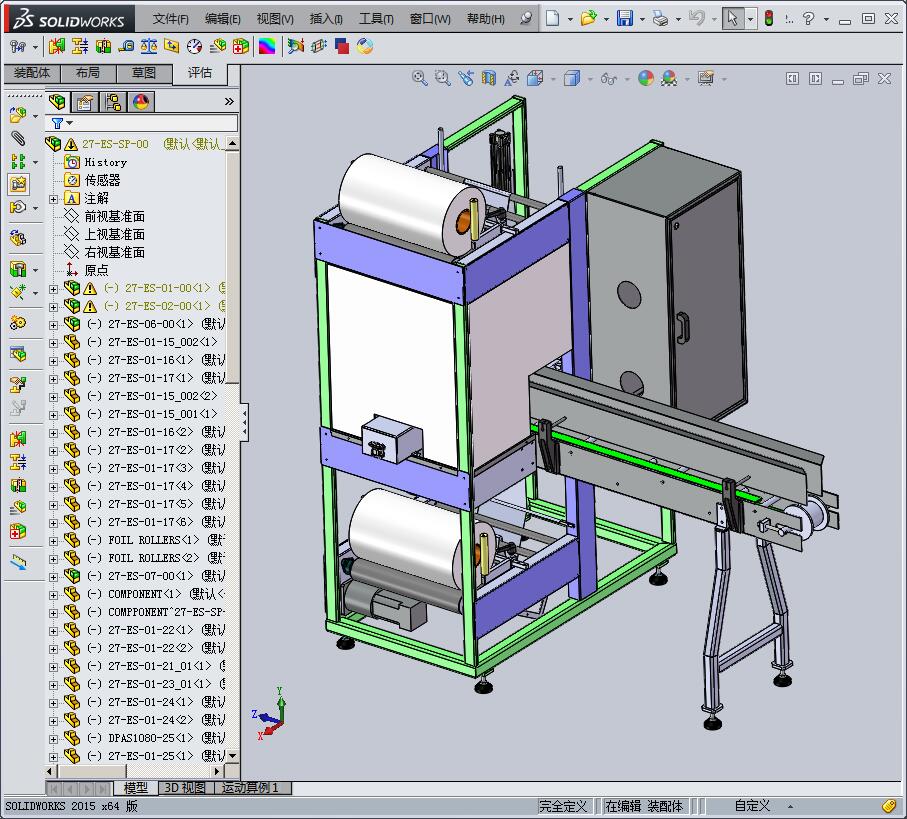Click the Open folder icon
Screen dimensions: 907x819
pyautogui.click(x=588, y=19)
